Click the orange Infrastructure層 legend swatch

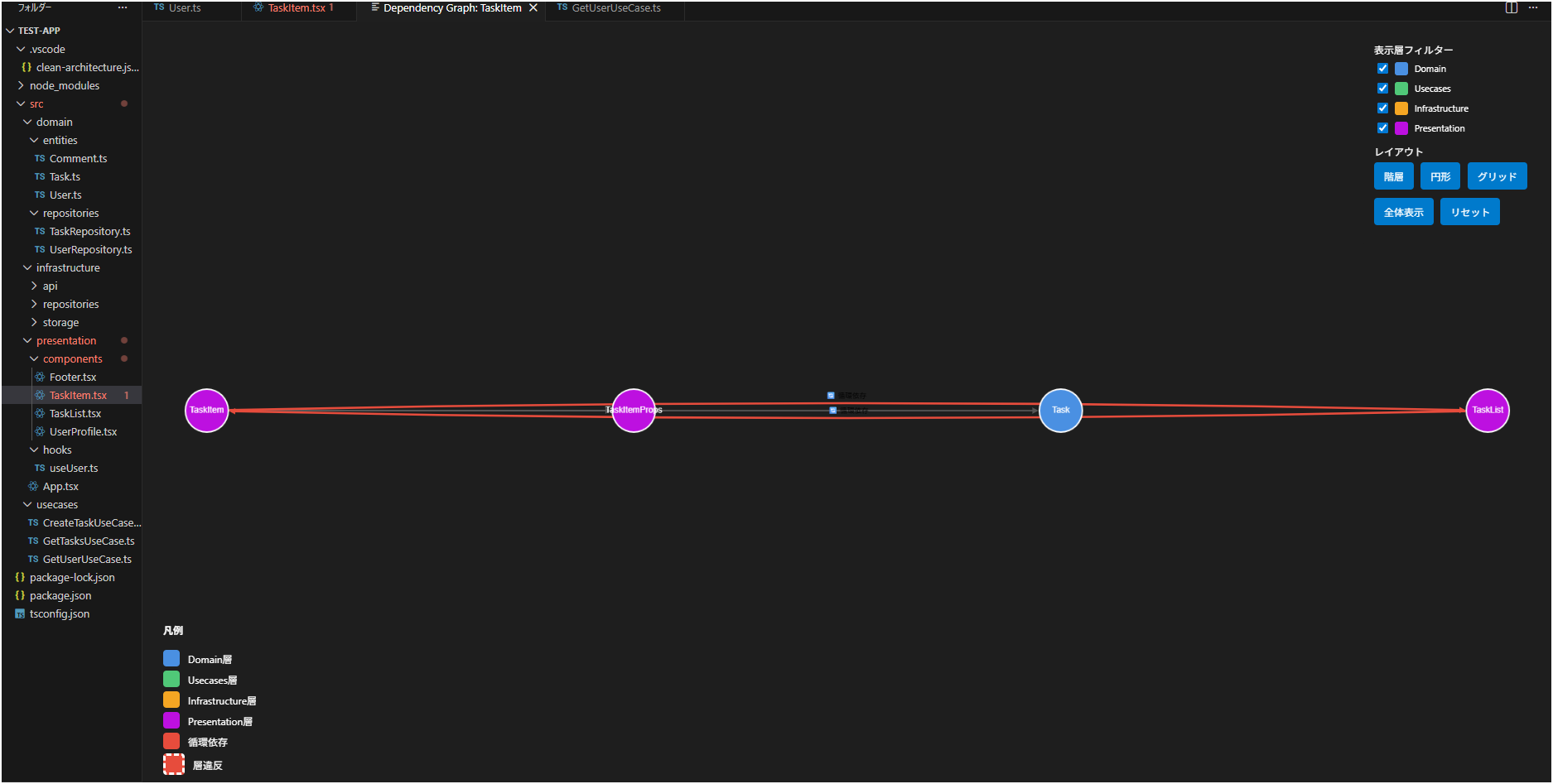point(171,700)
